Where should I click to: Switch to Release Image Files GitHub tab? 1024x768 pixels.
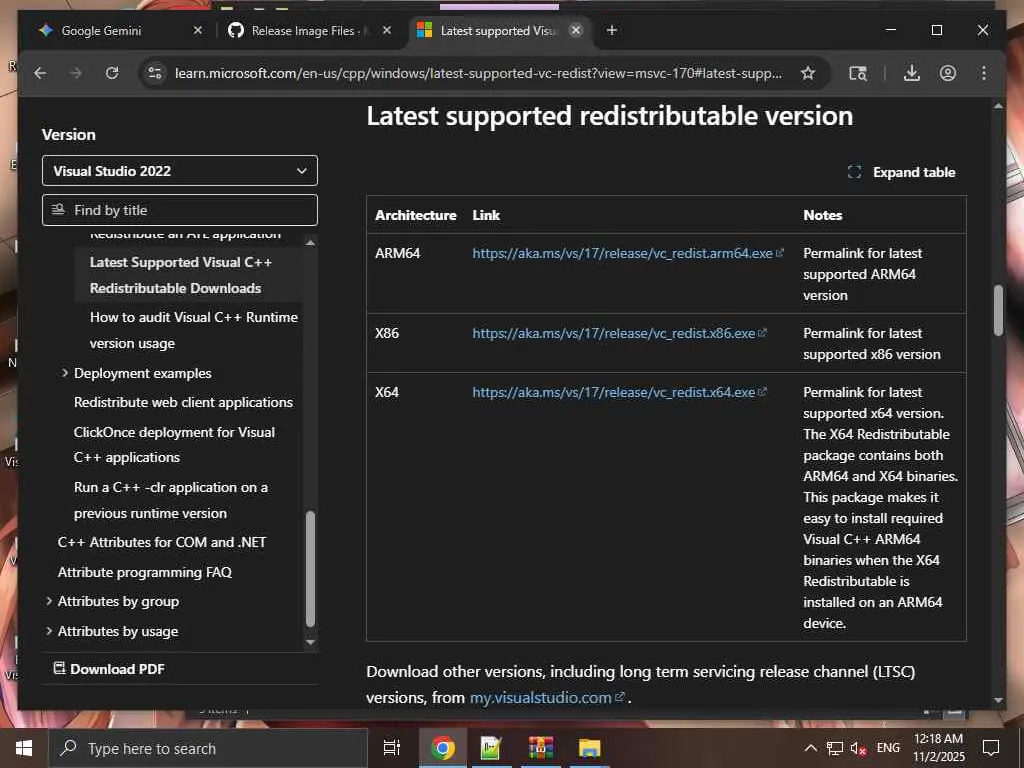tap(302, 31)
